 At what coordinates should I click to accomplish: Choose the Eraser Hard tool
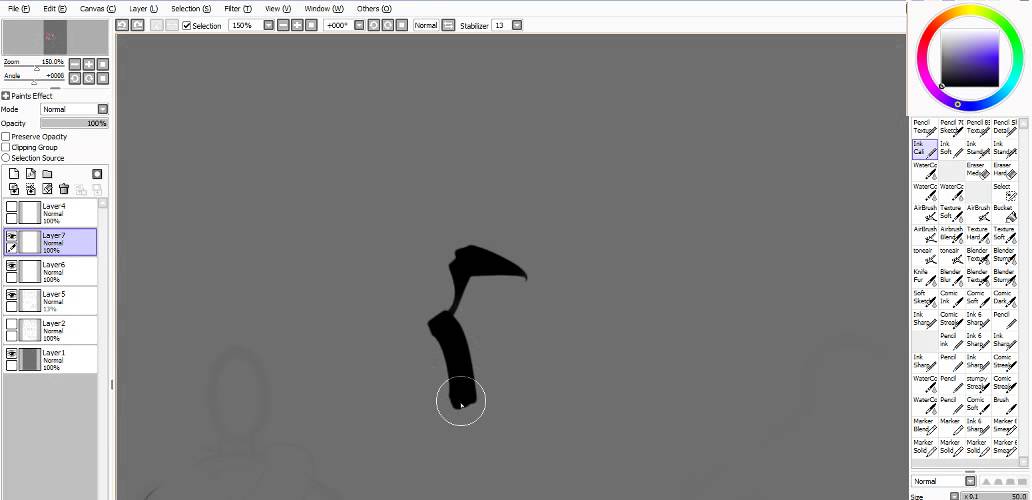(1004, 170)
